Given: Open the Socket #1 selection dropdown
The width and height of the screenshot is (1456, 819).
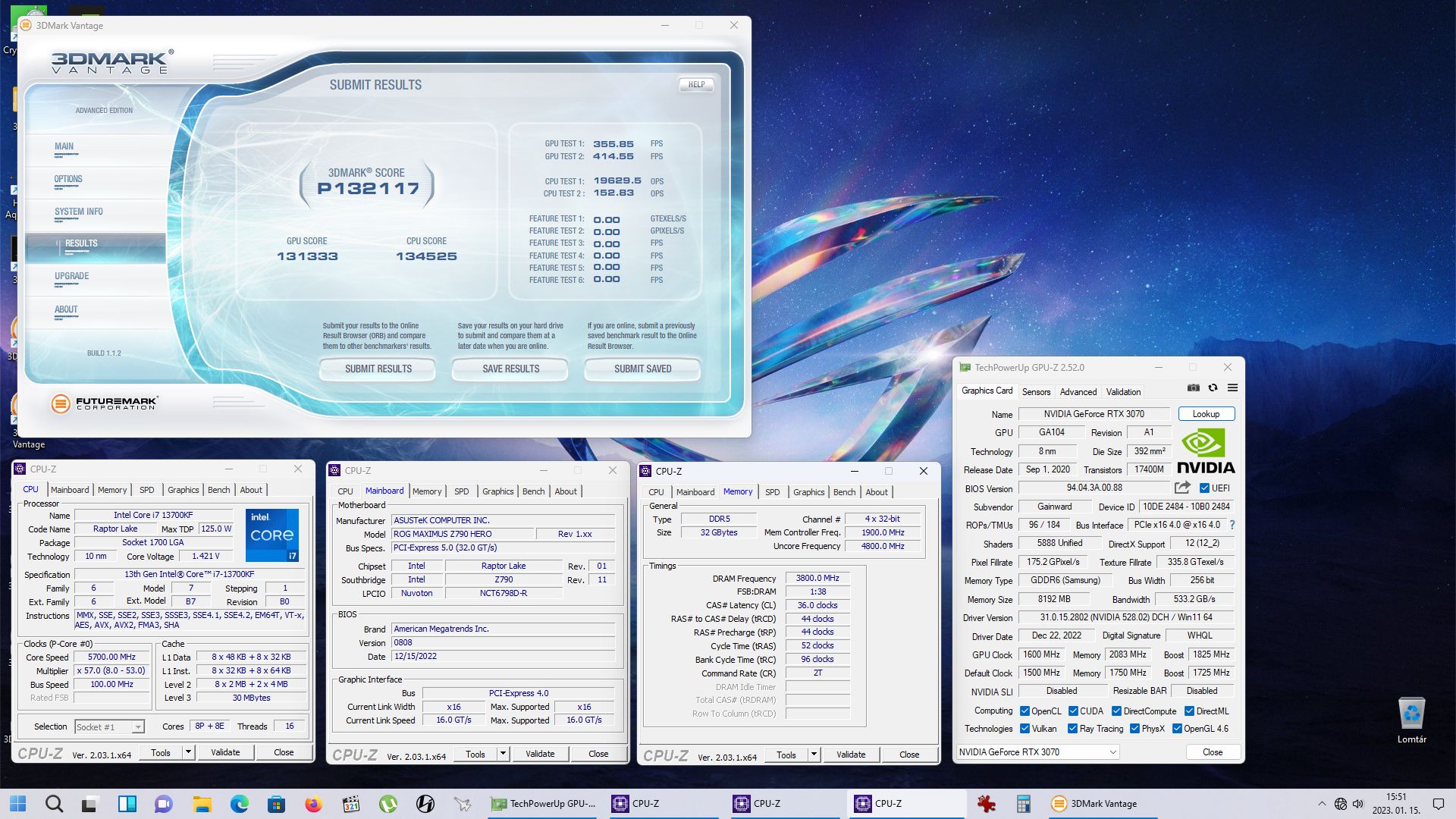Looking at the screenshot, I should coord(109,726).
